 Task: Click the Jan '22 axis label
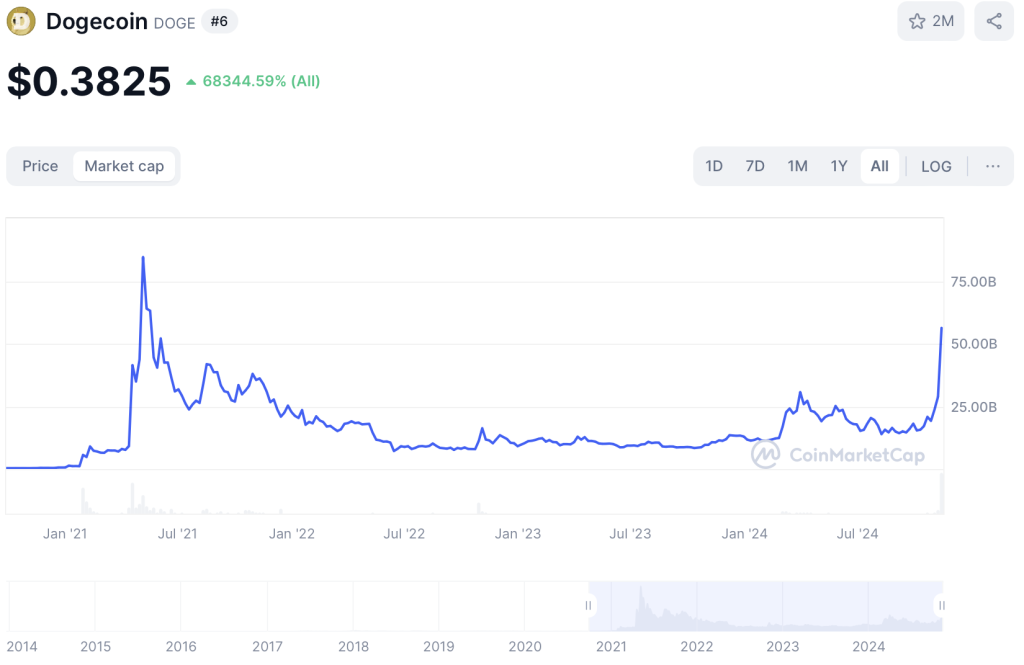292,534
